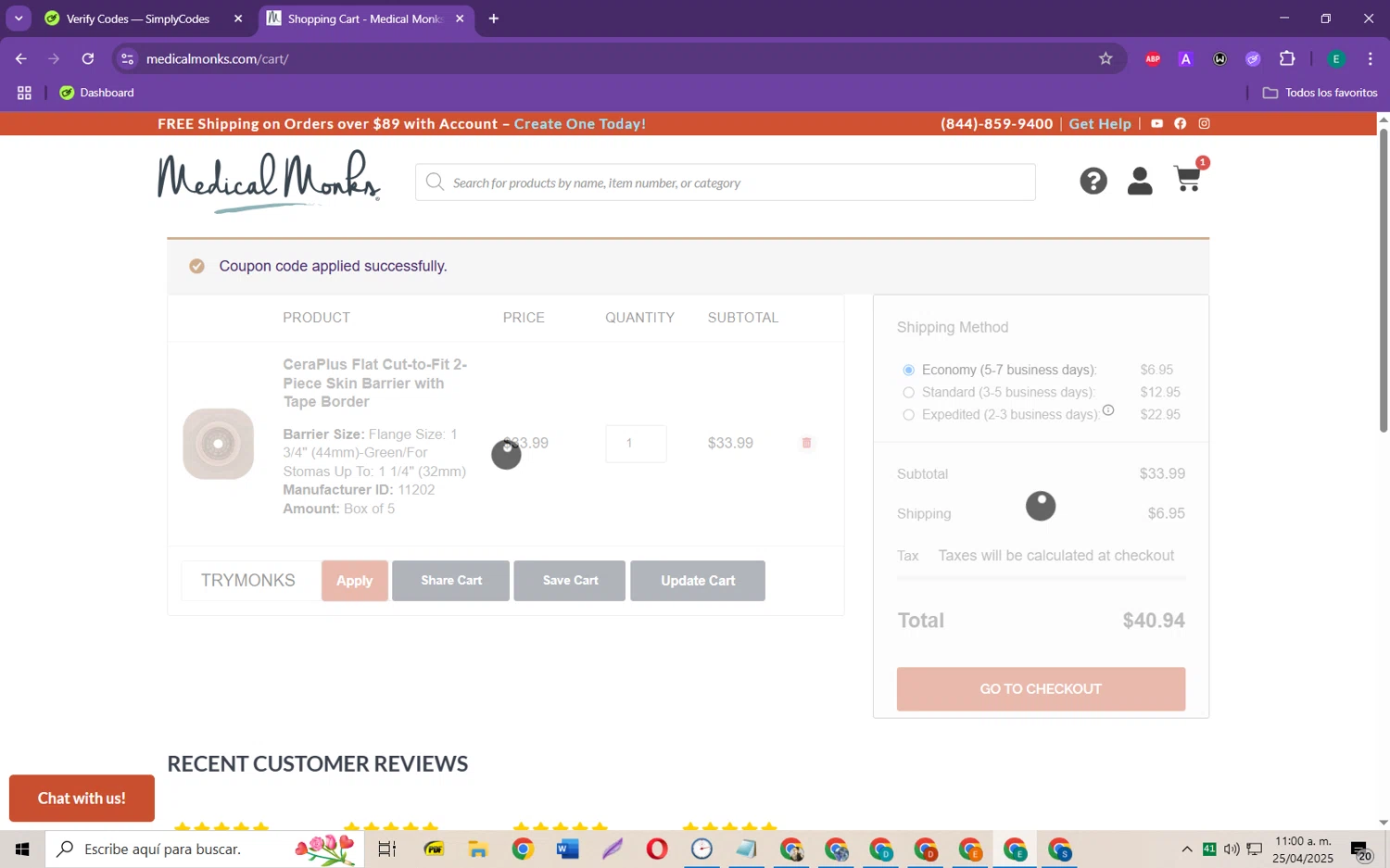This screenshot has height=868, width=1390.
Task: Proceed with GO TO CHECKOUT
Action: point(1041,689)
